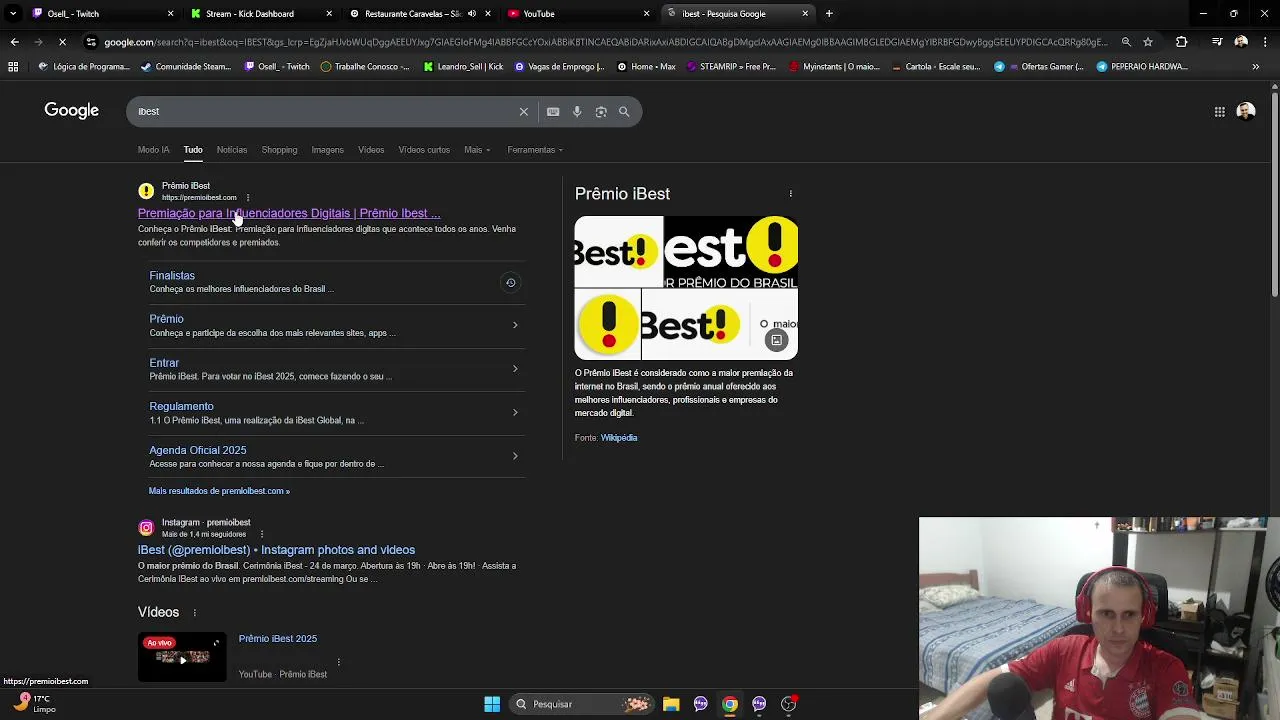Open weather widget showing 17°C
The image size is (1280, 720).
[35, 704]
